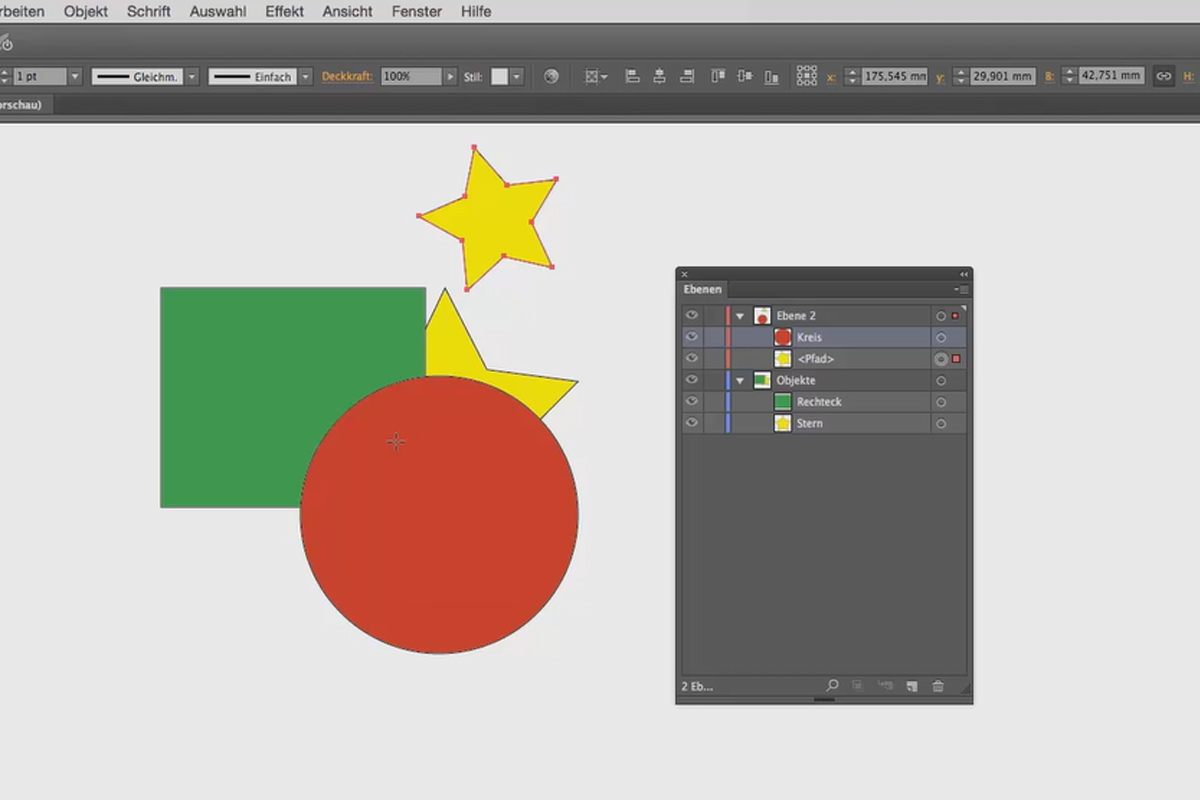The height and width of the screenshot is (800, 1200).
Task: Click target circle of Stern row
Action: pos(941,424)
